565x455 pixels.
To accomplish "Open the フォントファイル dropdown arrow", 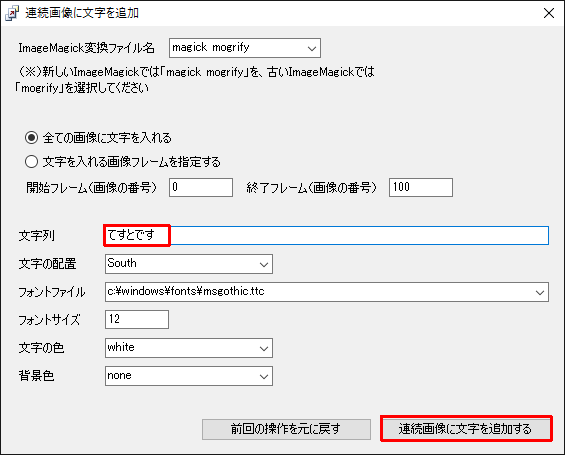I will point(540,292).
